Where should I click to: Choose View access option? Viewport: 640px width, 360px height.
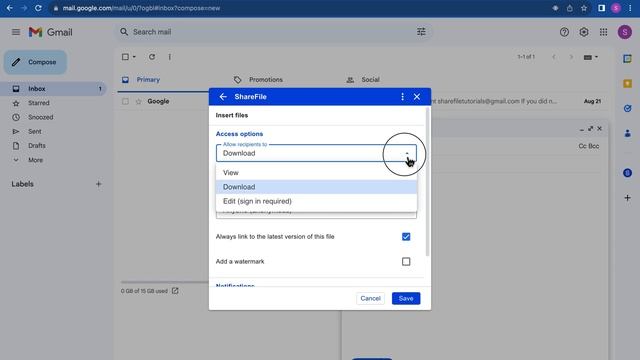point(316,173)
